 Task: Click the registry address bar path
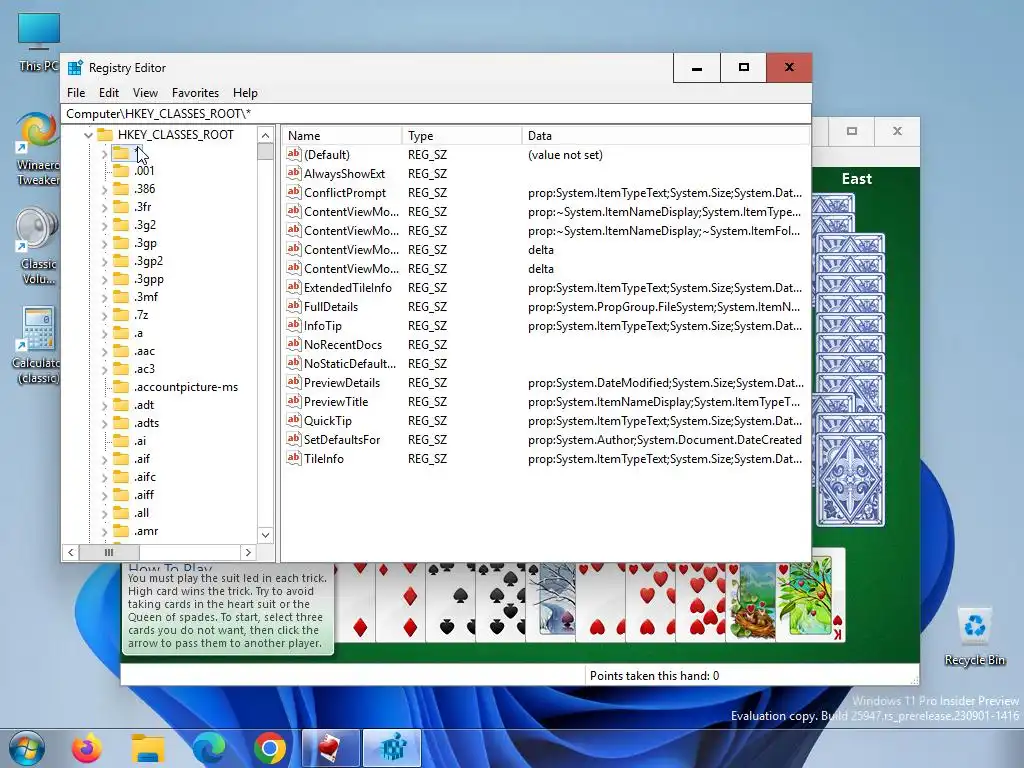[x=436, y=114]
